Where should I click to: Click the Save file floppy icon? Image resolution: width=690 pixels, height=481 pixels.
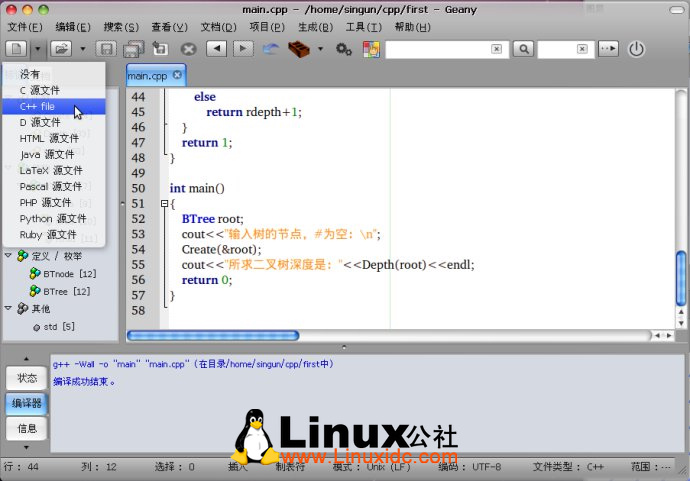point(106,49)
